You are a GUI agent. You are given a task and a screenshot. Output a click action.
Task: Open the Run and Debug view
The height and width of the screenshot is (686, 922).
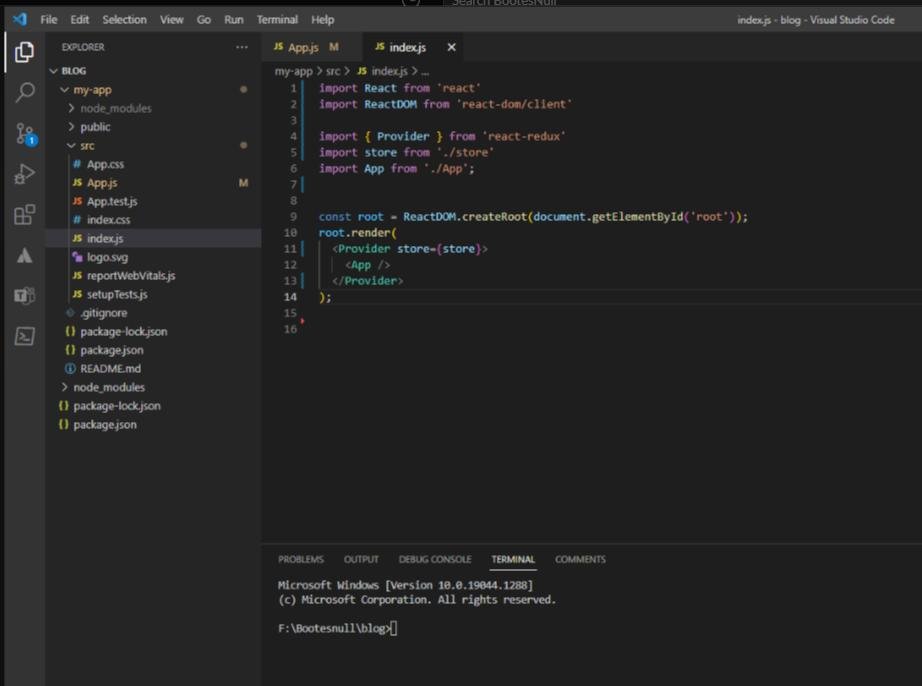(24, 175)
